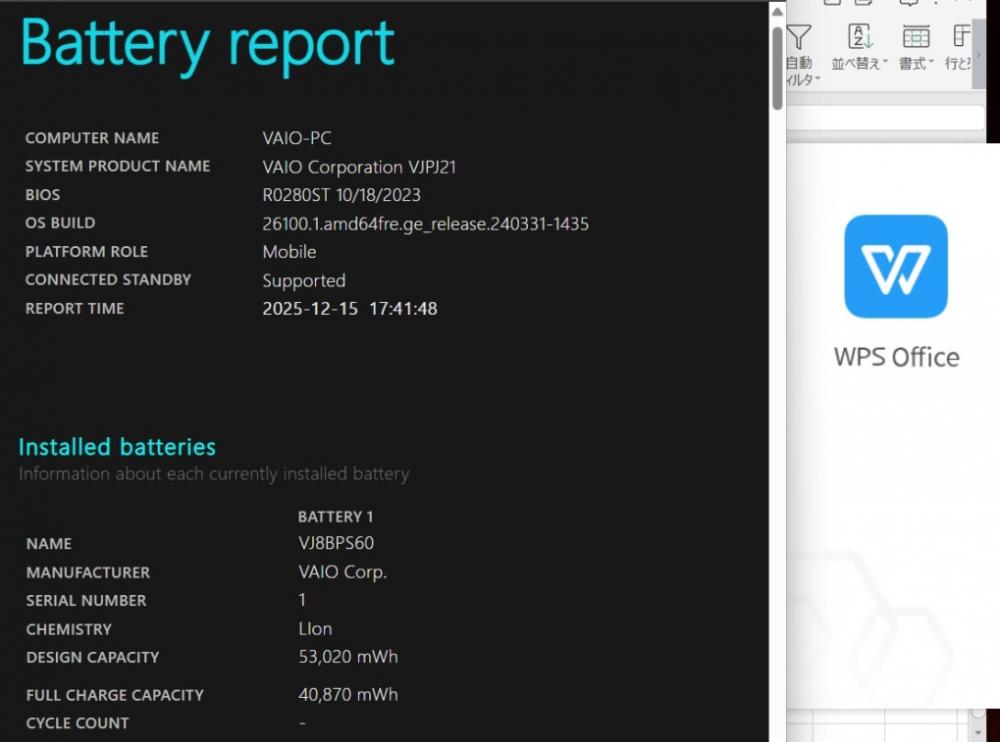Click the 書式 table format icon in WPS
Image resolution: width=1000 pixels, height=742 pixels.
tap(916, 37)
